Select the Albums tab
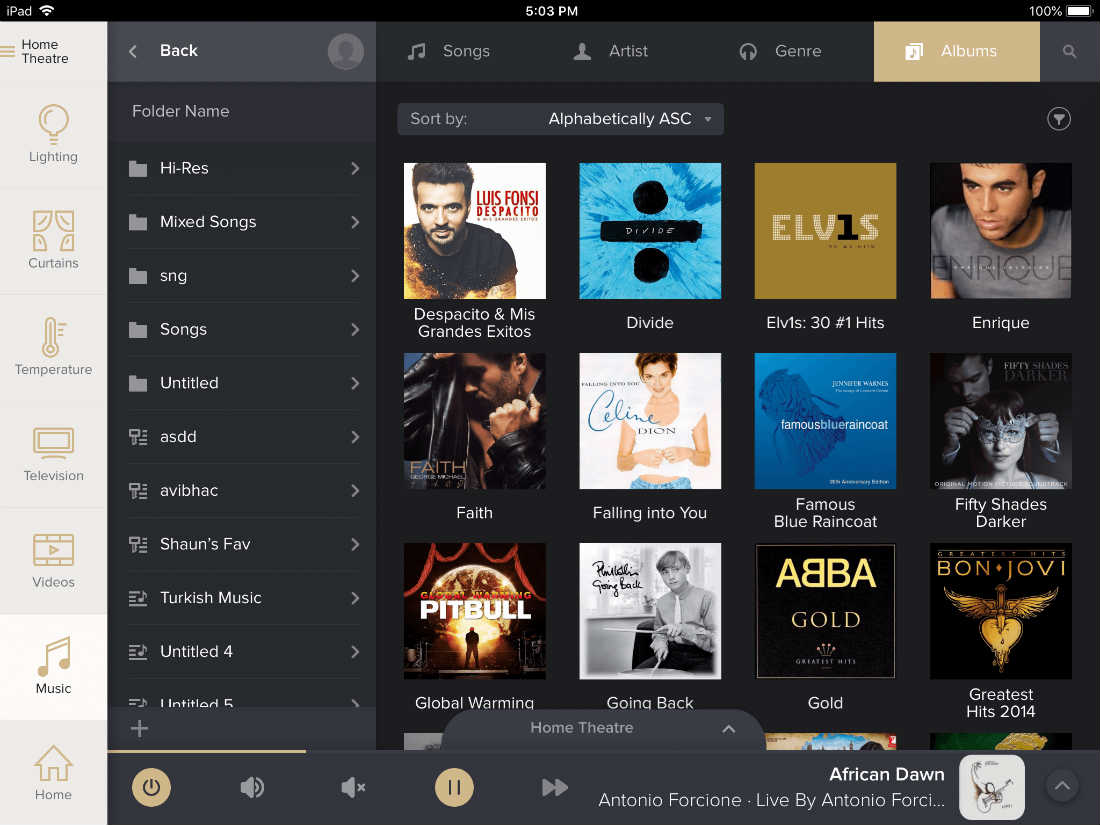The image size is (1100, 825). coord(957,51)
